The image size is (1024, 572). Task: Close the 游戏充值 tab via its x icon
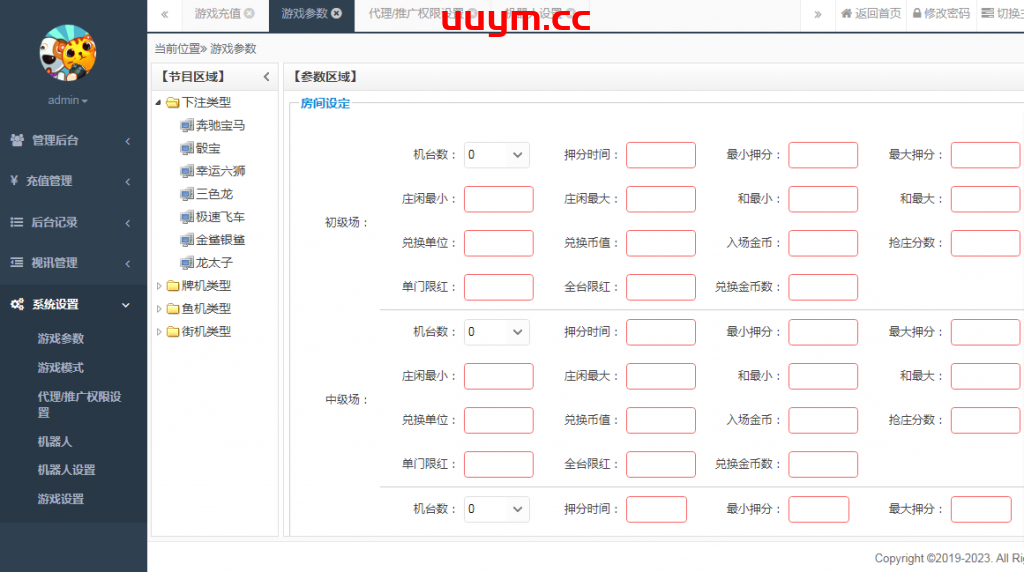pyautogui.click(x=249, y=14)
